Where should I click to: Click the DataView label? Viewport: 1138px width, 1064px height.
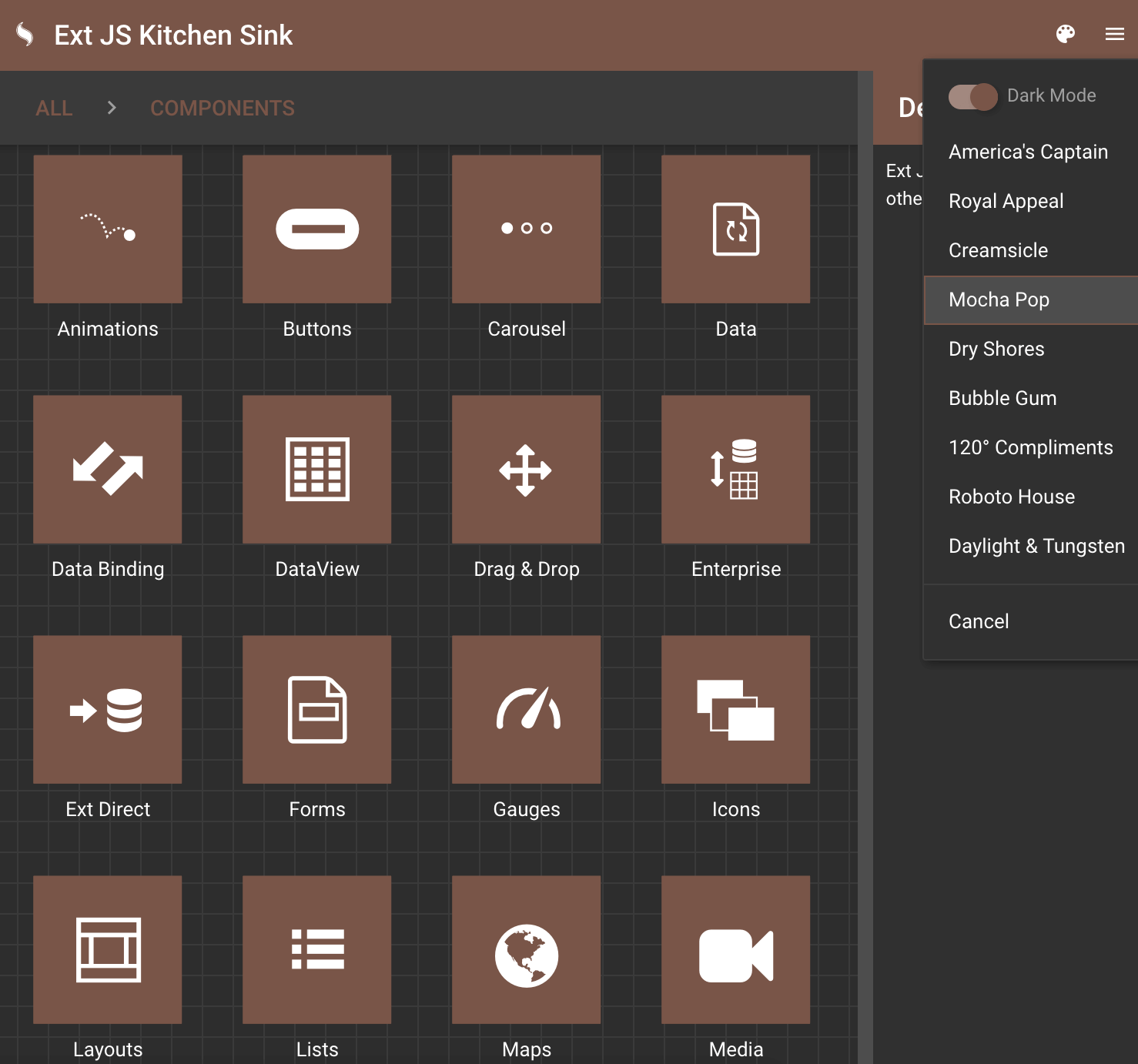[x=317, y=569]
